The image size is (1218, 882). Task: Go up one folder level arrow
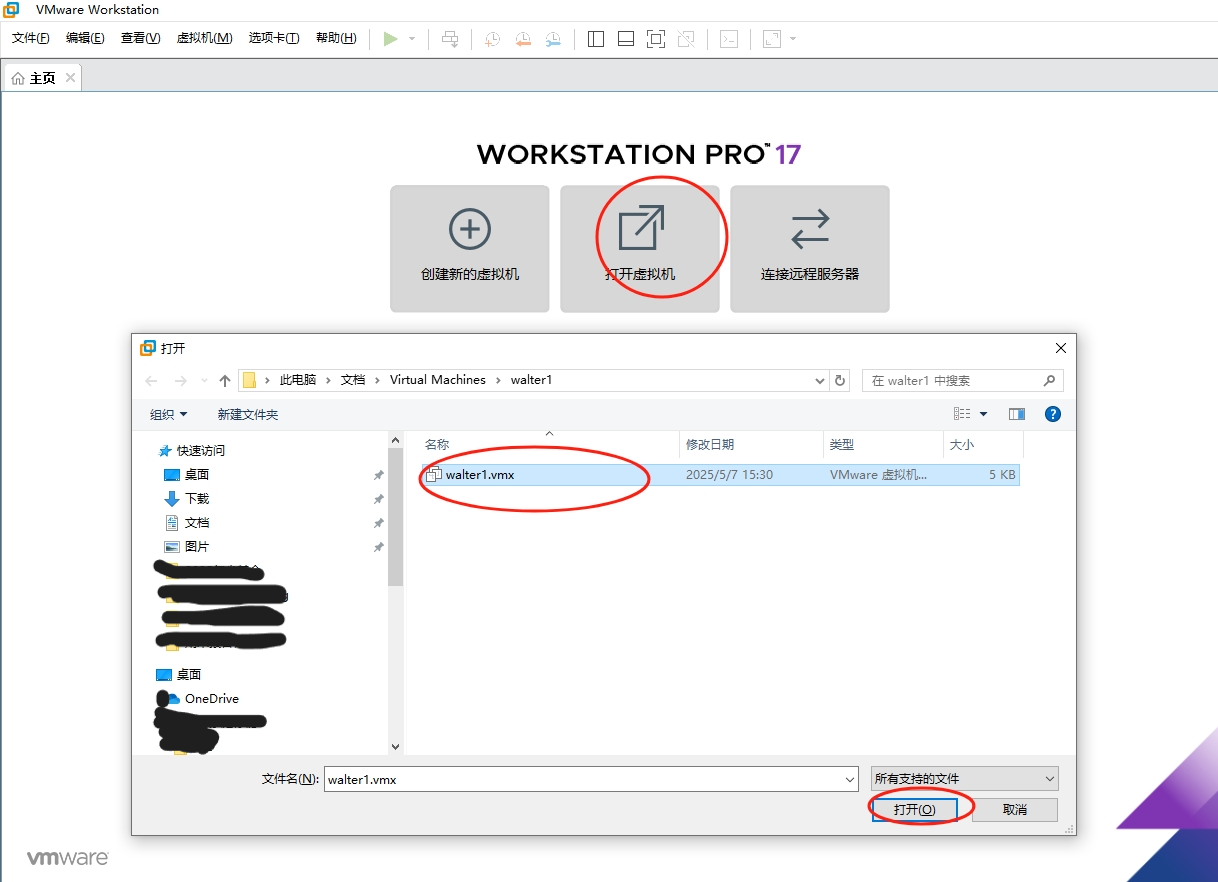[225, 380]
